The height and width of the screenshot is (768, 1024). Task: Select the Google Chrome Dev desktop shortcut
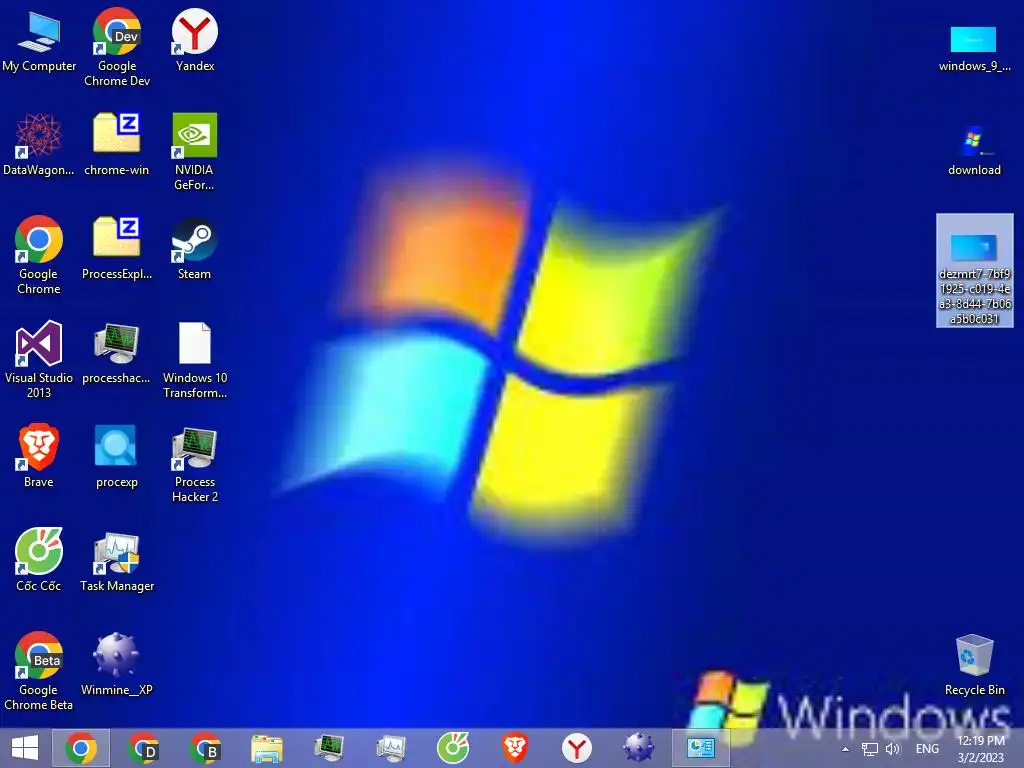tap(117, 47)
